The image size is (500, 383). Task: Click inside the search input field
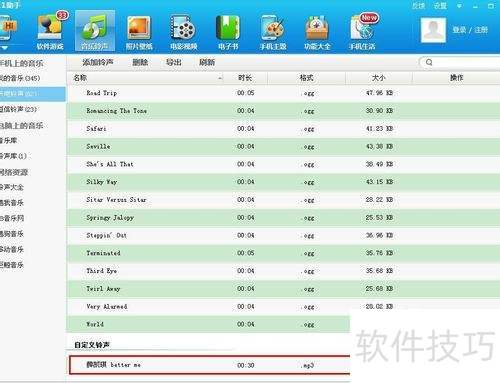(463, 62)
